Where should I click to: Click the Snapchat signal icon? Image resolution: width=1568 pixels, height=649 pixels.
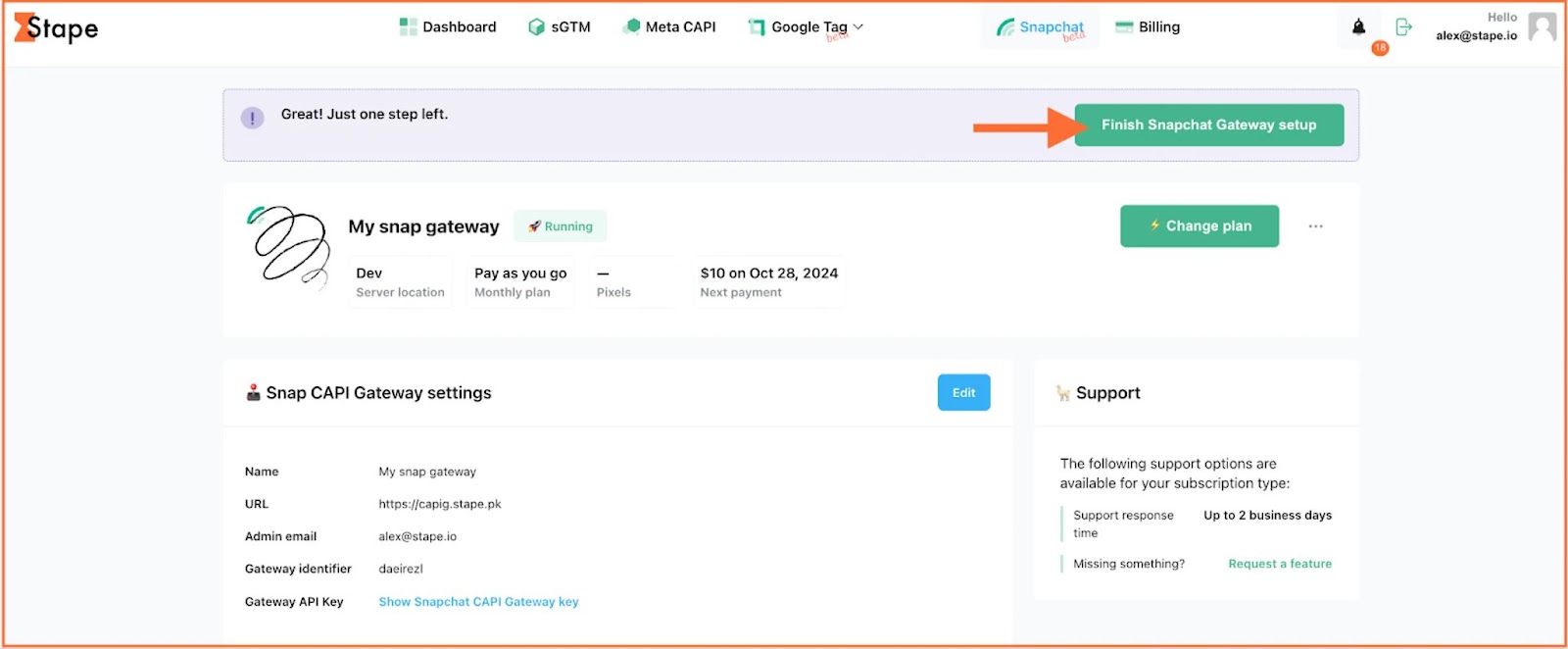tap(1005, 27)
